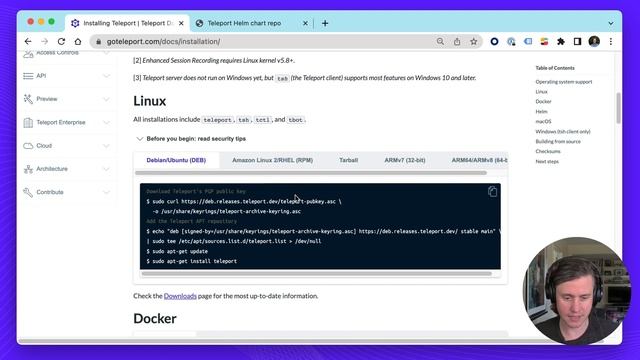Expand 'Before you begin: read security tips'

click(191, 139)
